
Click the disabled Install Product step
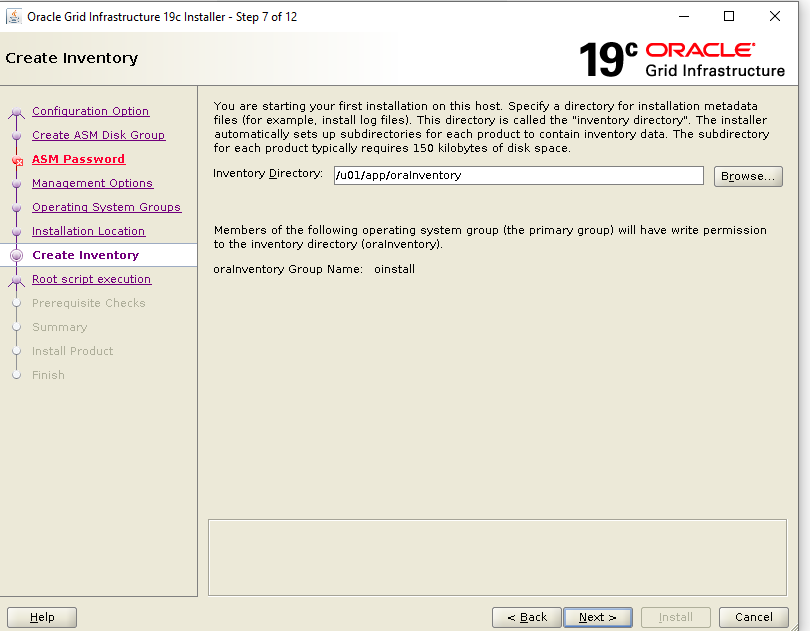pyautogui.click(x=72, y=351)
